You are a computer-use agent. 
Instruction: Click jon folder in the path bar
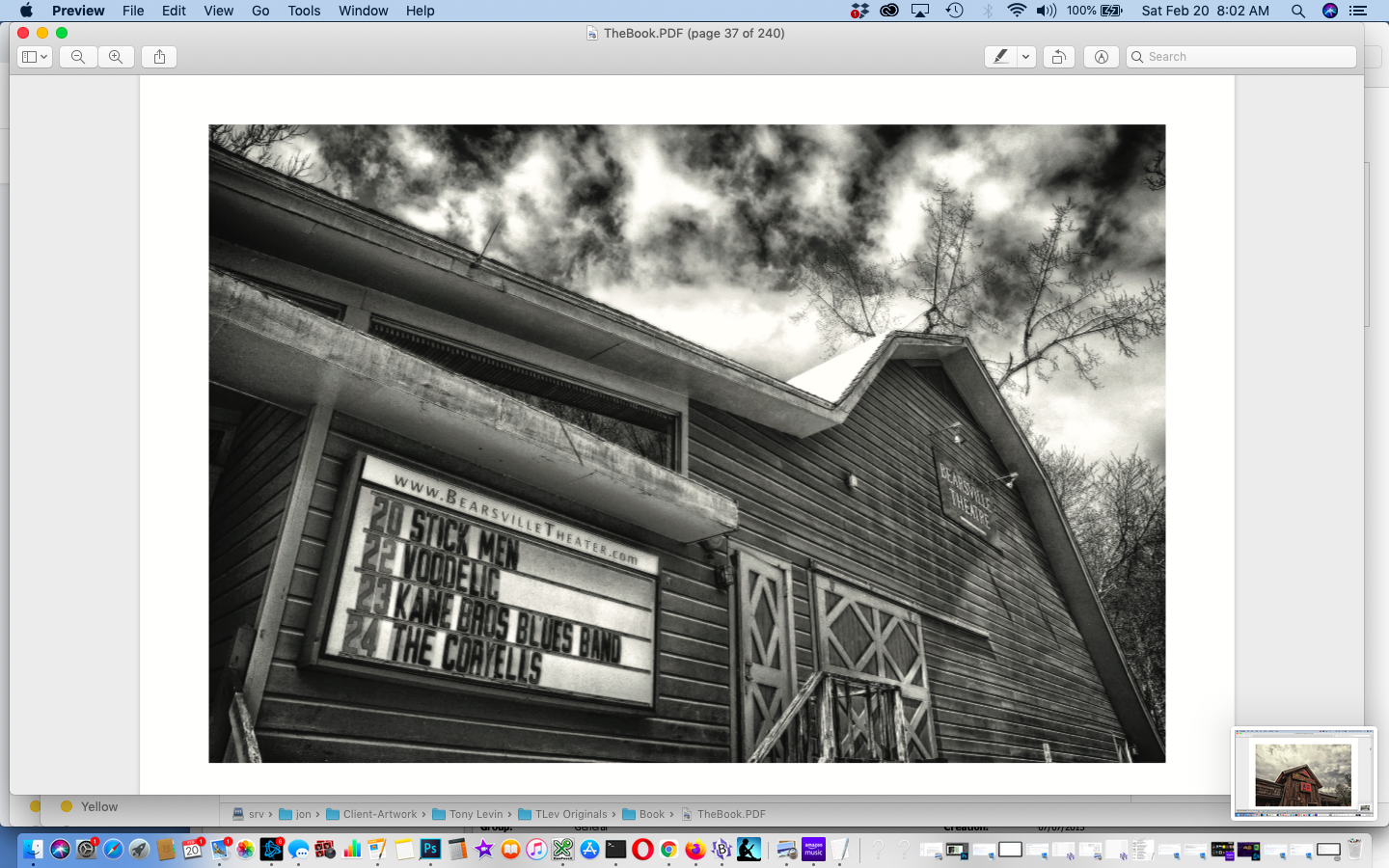tap(295, 814)
